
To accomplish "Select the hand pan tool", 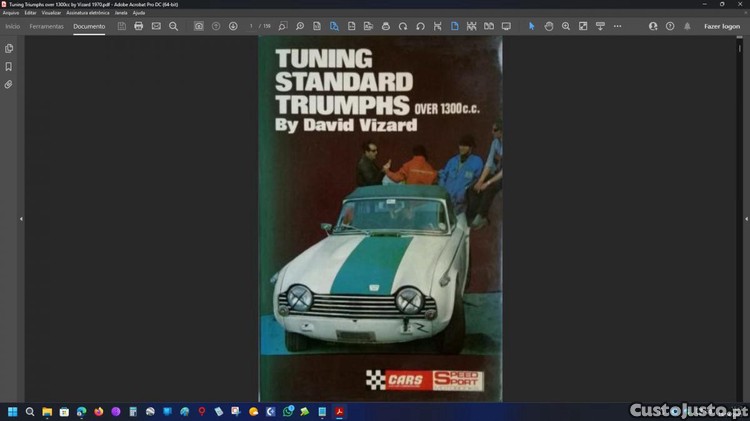I will (549, 26).
